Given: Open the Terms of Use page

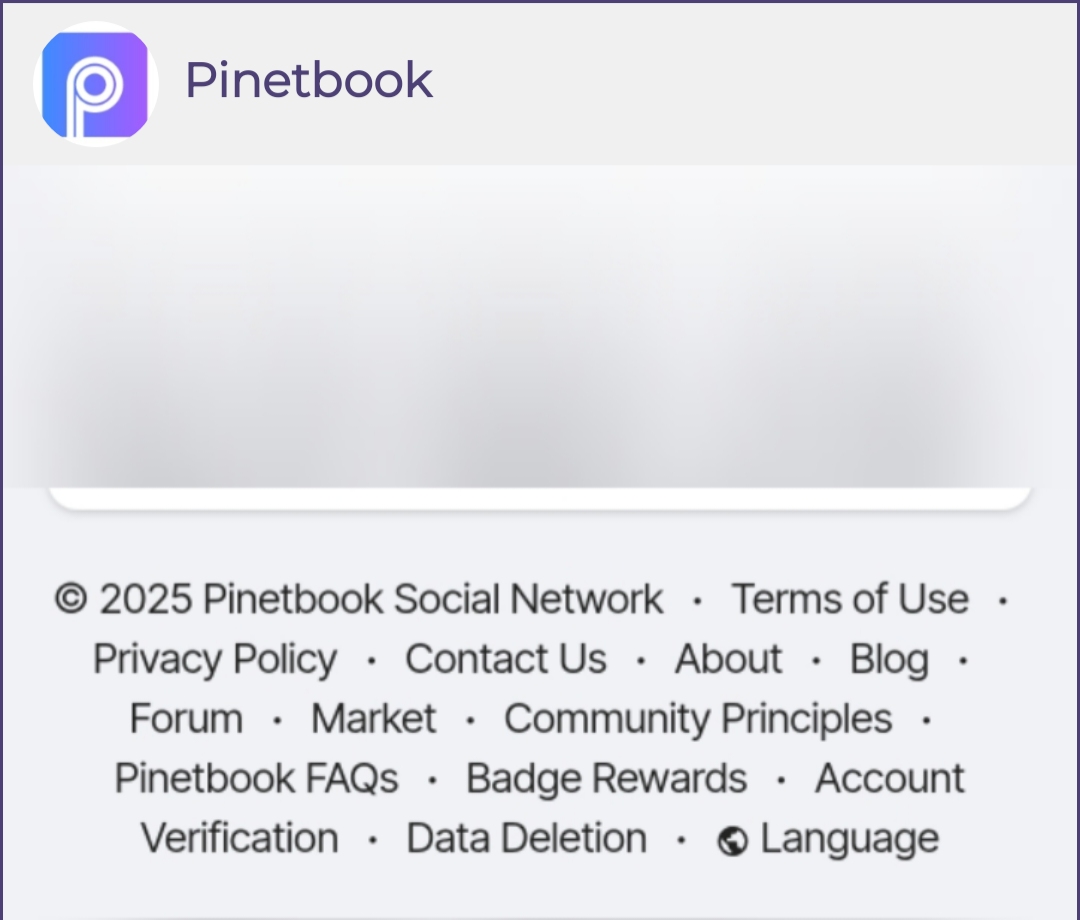Looking at the screenshot, I should [x=850, y=599].
